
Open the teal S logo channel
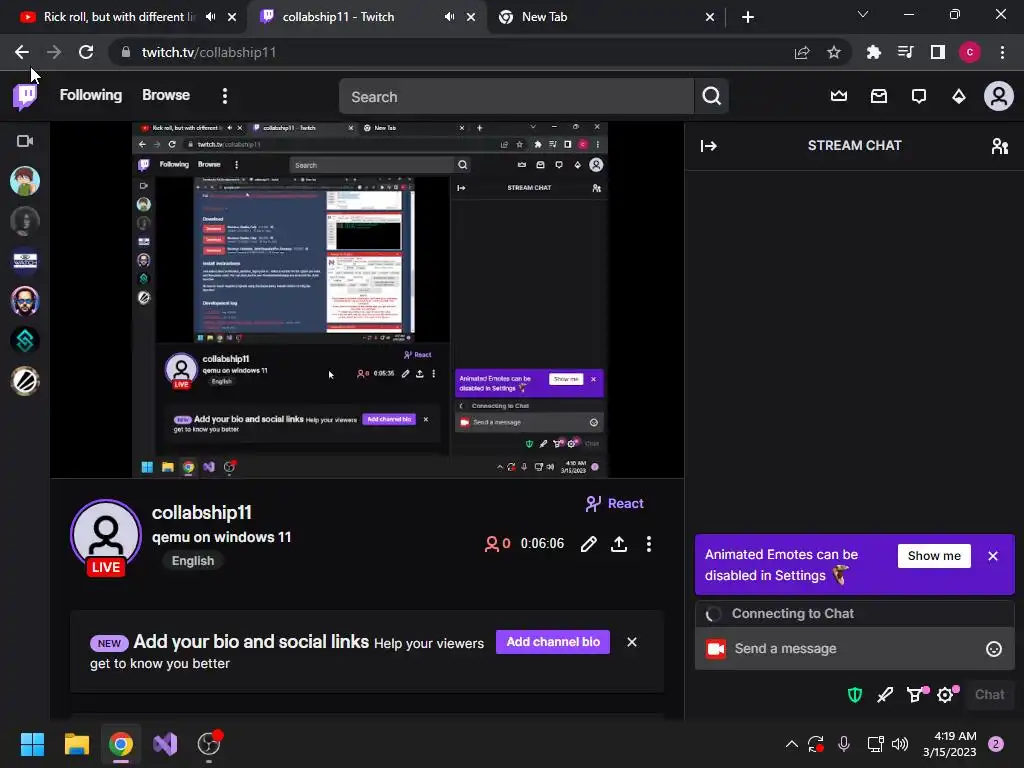click(25, 341)
